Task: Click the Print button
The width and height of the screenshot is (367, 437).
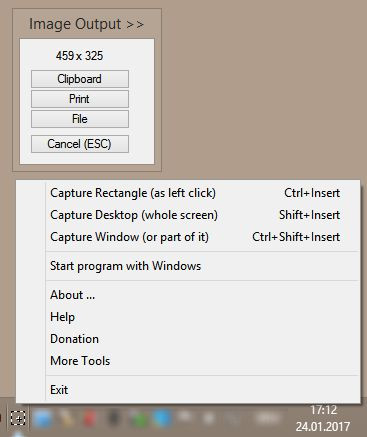Action: tap(80, 99)
